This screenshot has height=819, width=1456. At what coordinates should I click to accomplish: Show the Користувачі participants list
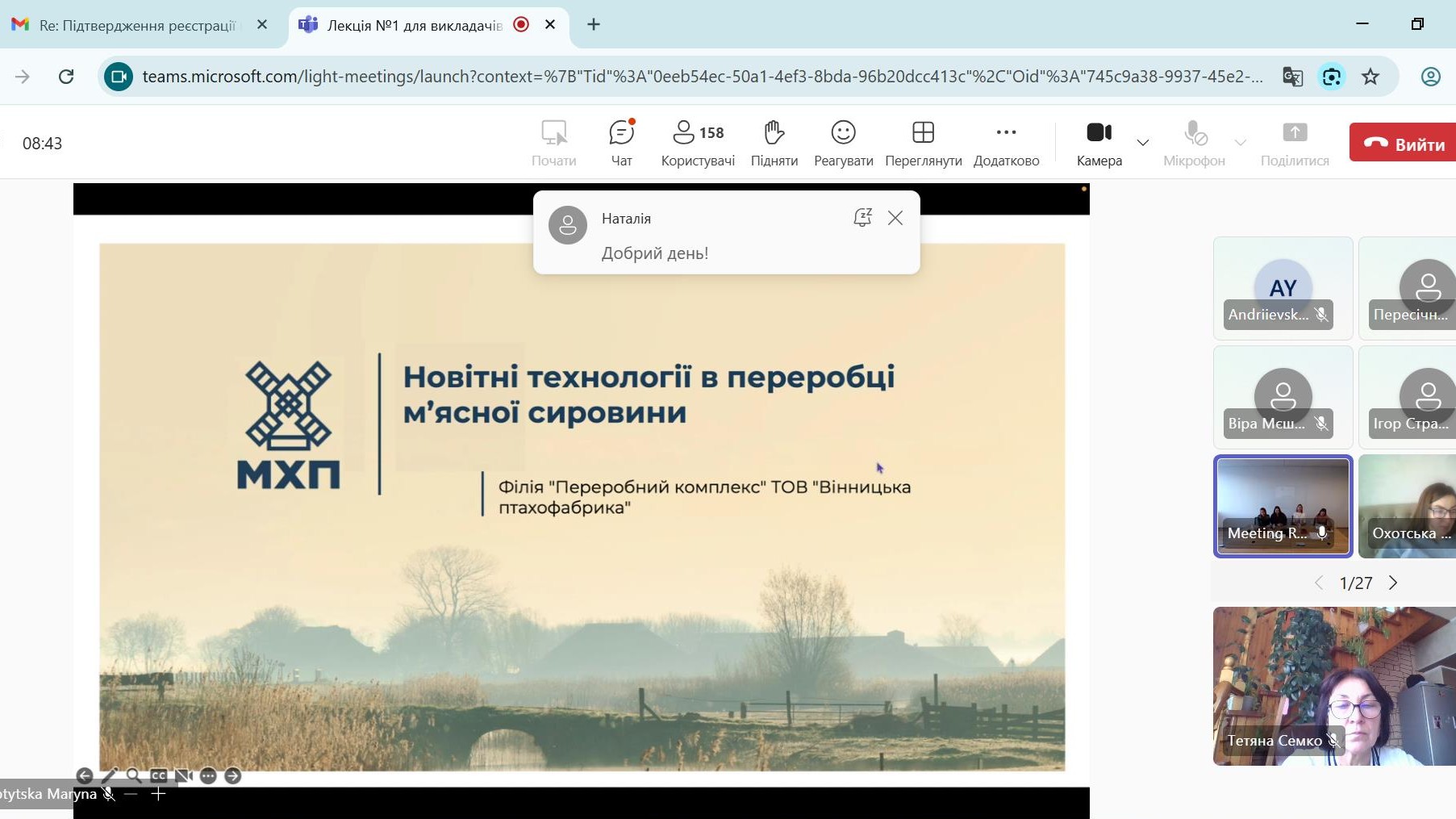(x=698, y=143)
